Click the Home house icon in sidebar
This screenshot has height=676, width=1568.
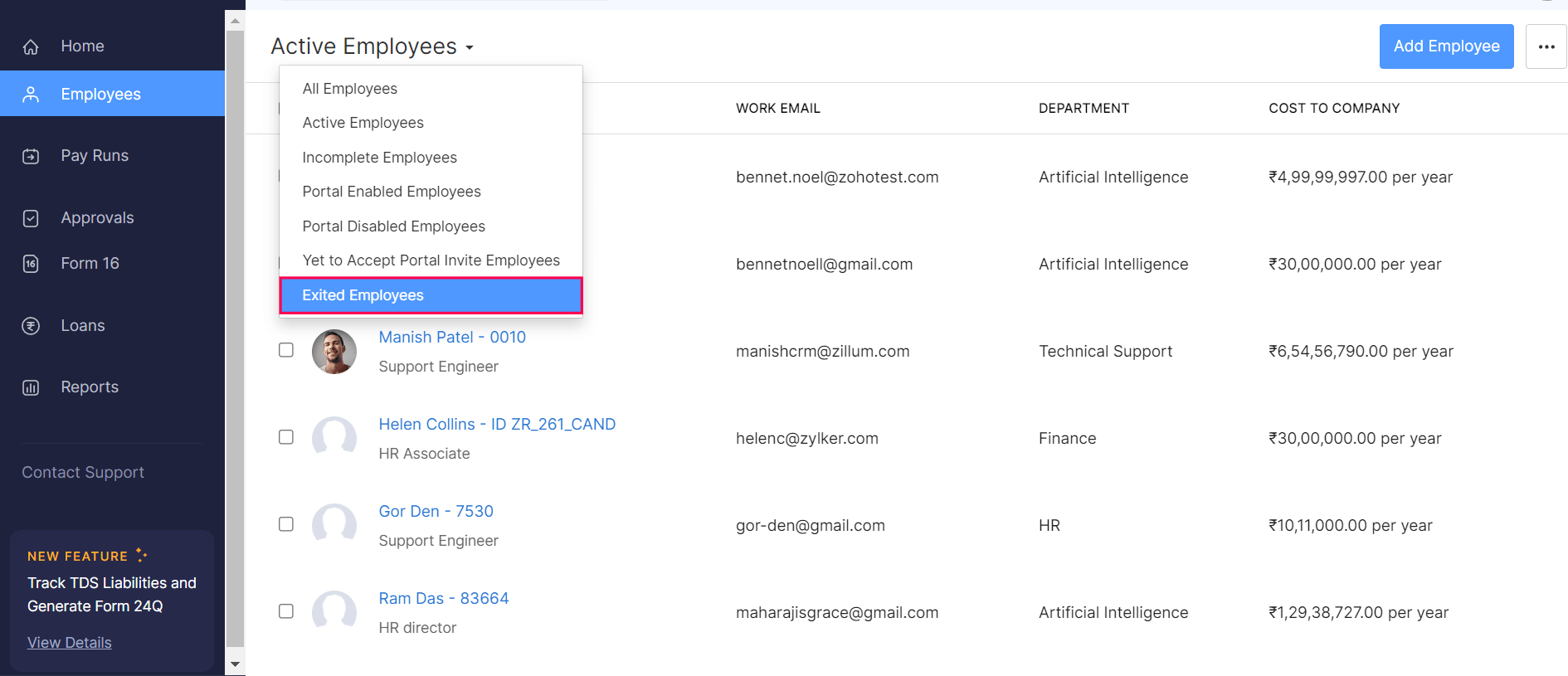pos(31,46)
